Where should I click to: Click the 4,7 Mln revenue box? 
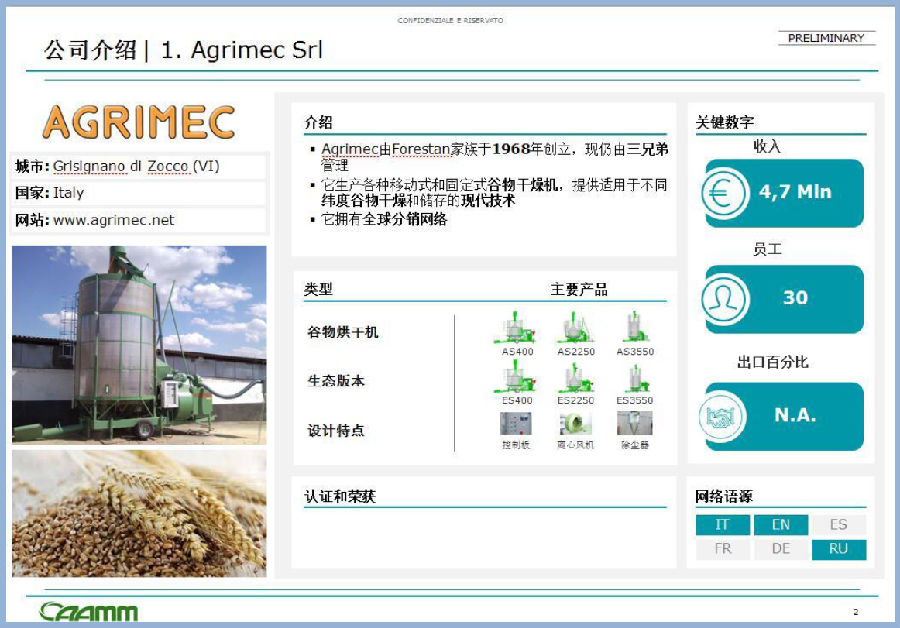click(784, 193)
